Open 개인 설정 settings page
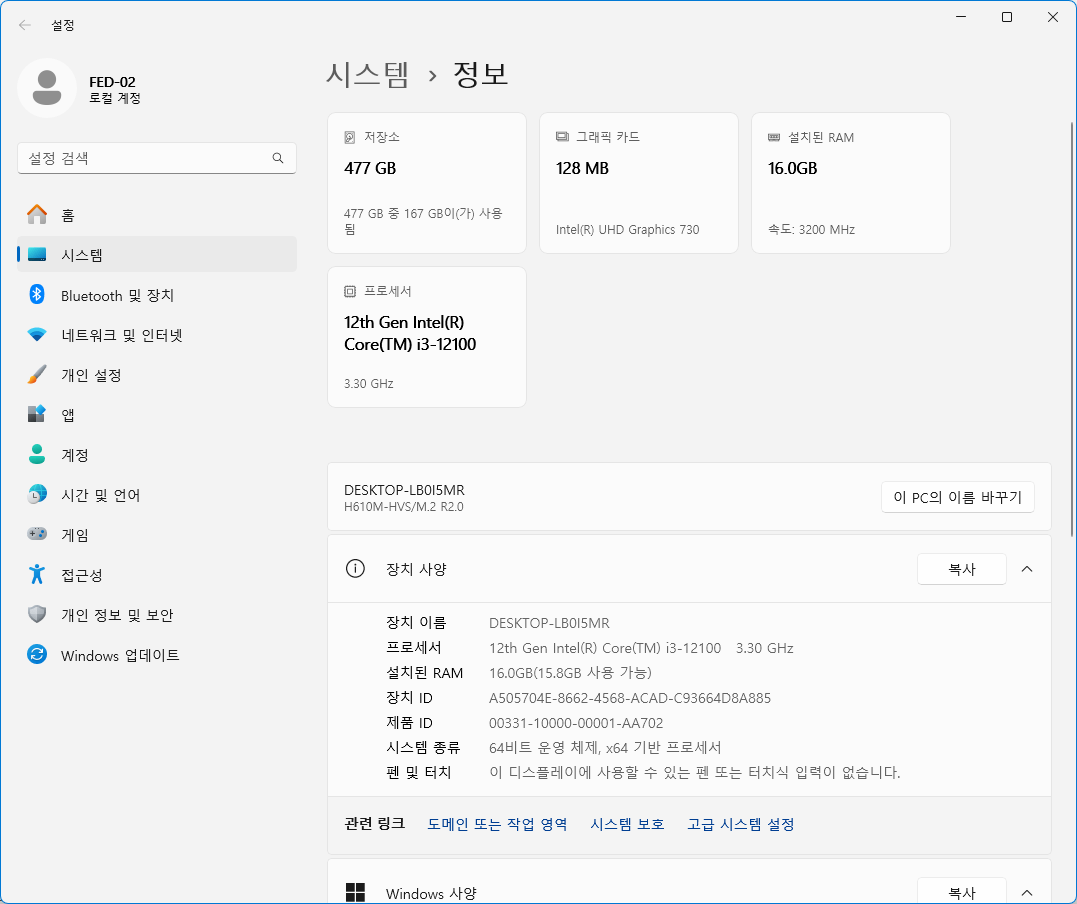The height and width of the screenshot is (904, 1077). (x=157, y=374)
